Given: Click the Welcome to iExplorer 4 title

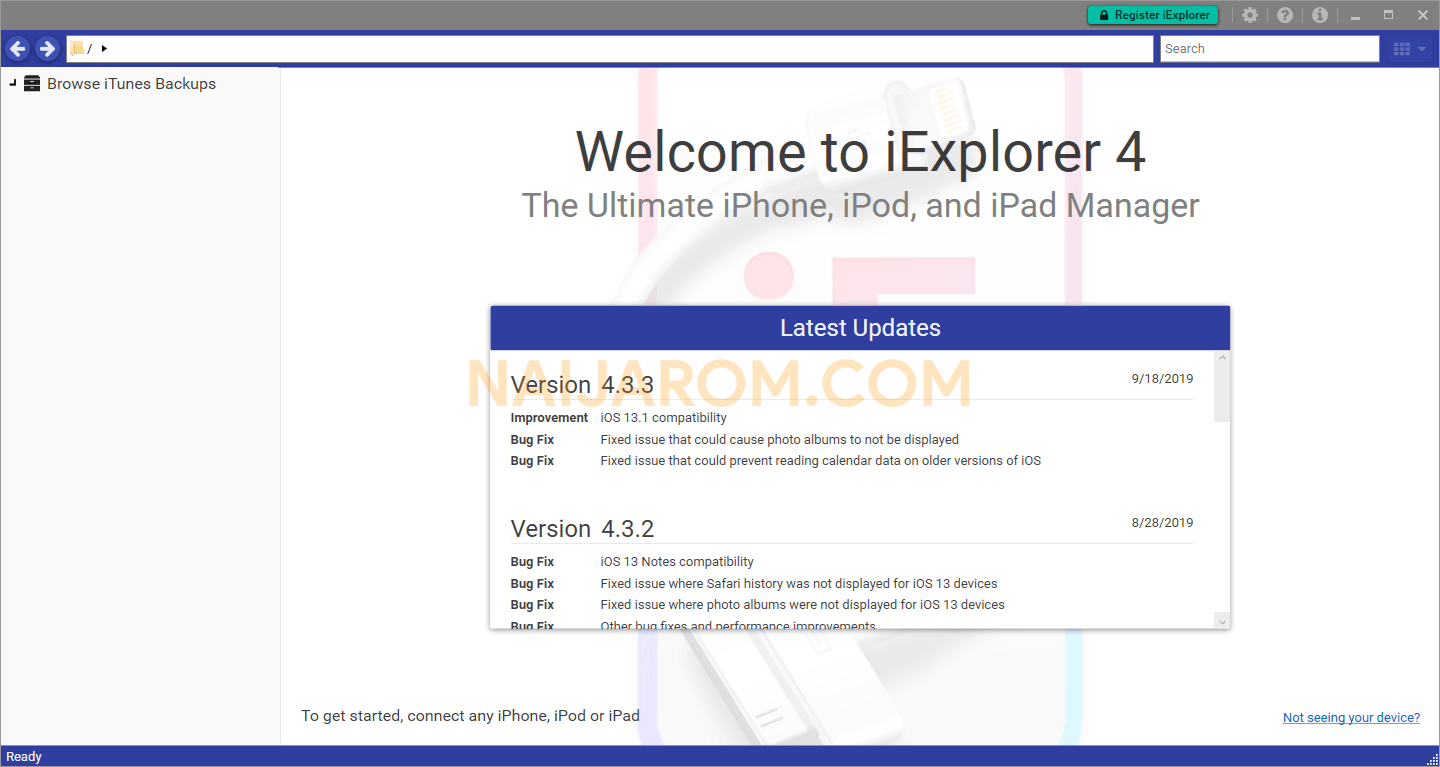Looking at the screenshot, I should coord(860,151).
